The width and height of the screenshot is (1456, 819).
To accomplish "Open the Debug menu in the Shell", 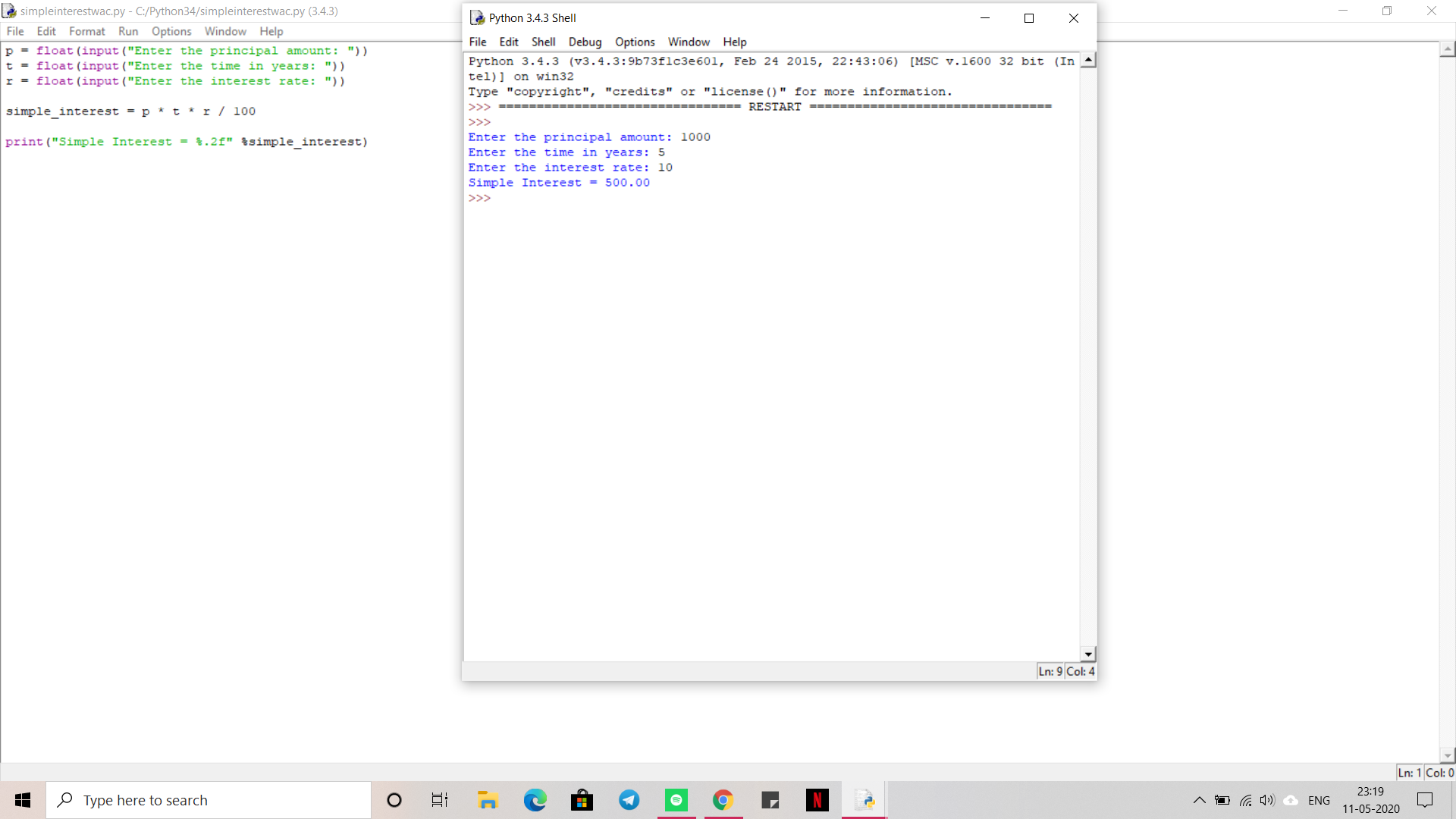I will click(585, 42).
